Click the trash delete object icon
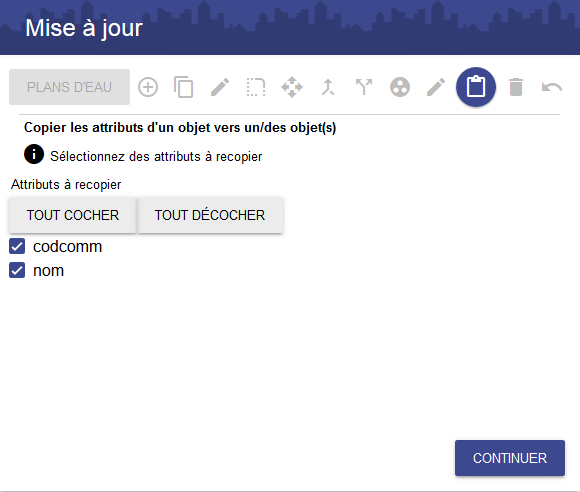The height and width of the screenshot is (492, 580). coord(516,87)
